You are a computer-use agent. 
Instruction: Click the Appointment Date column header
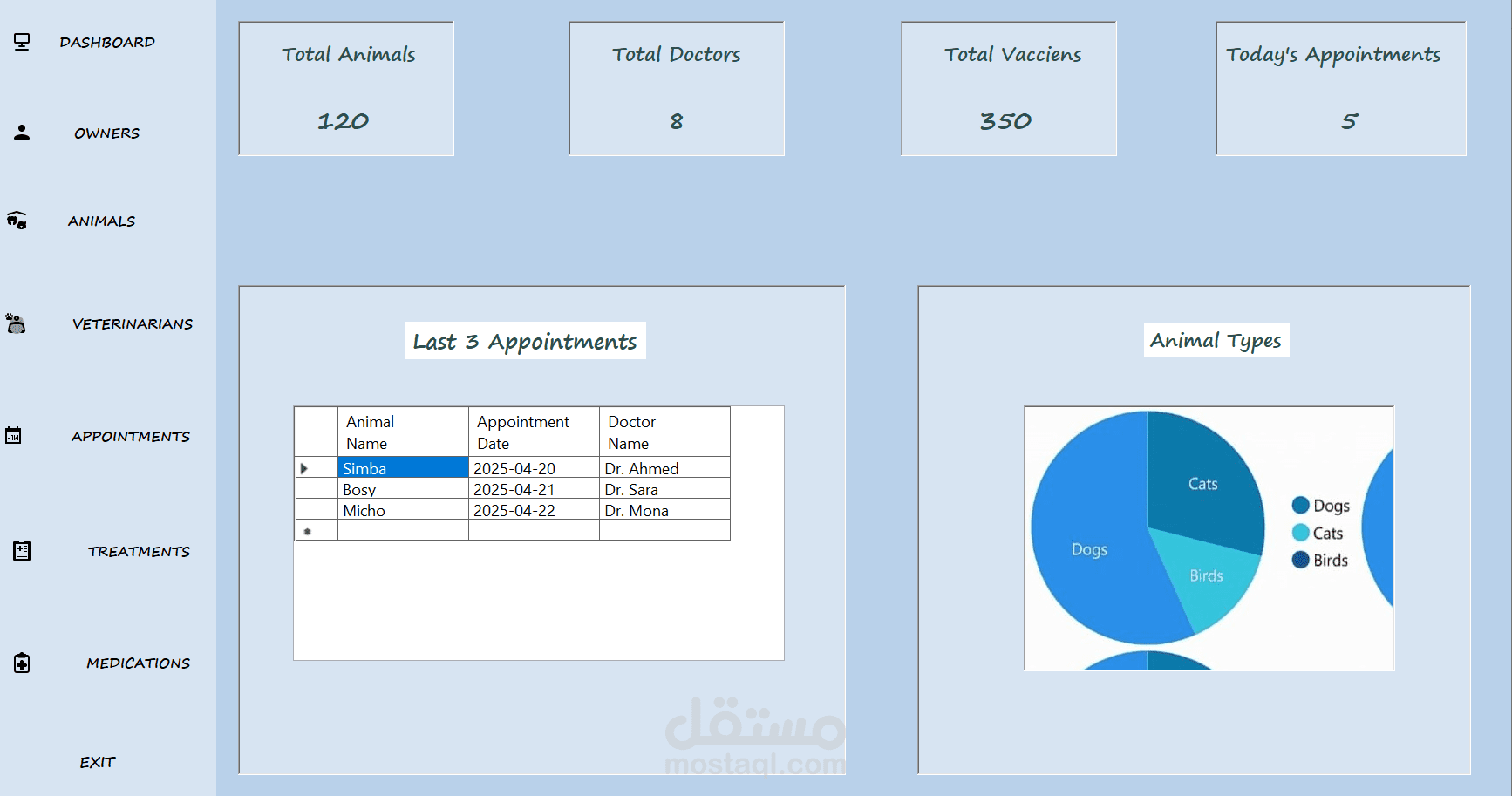pos(534,432)
